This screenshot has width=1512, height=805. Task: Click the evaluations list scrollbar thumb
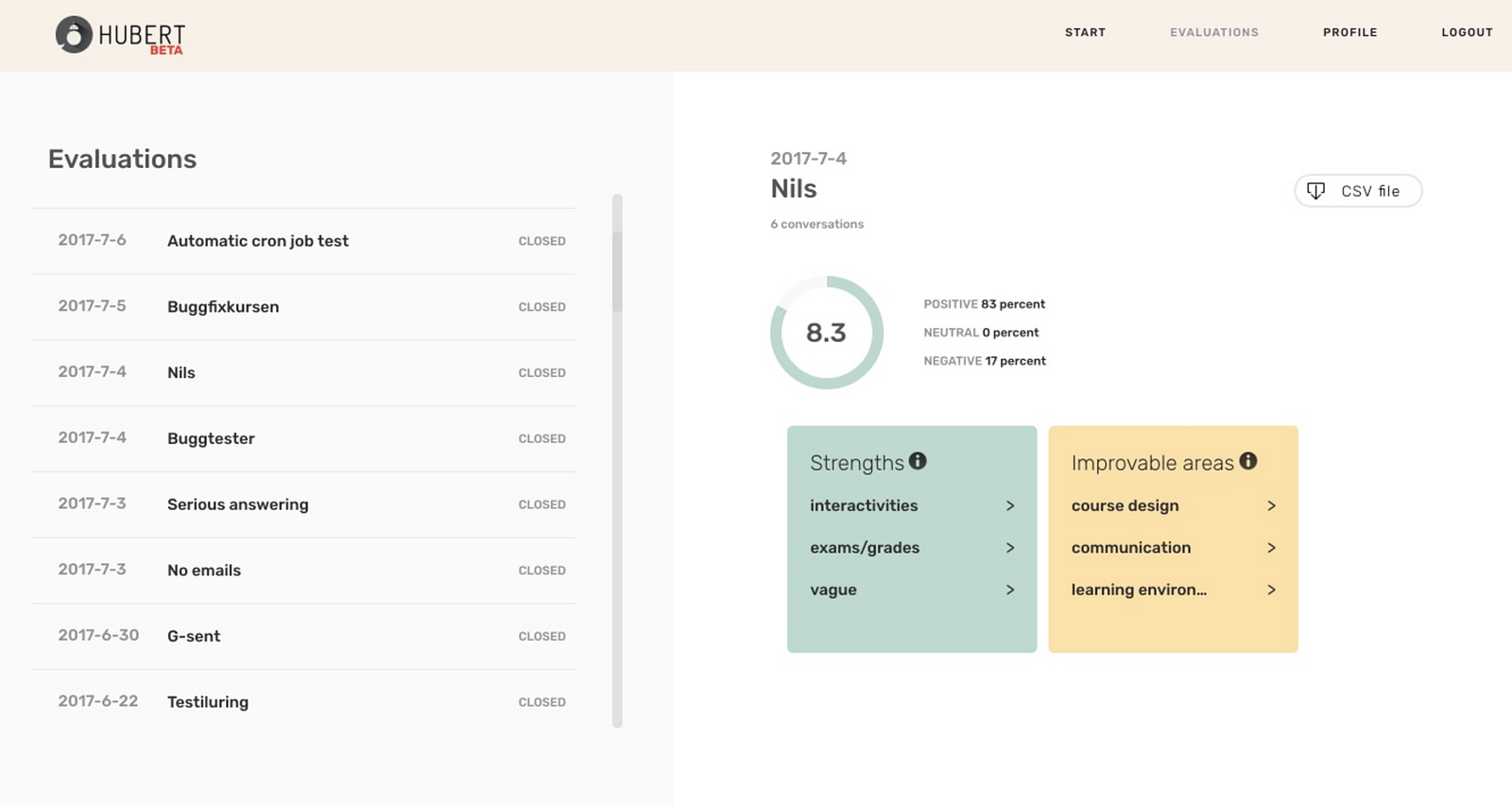coord(617,272)
